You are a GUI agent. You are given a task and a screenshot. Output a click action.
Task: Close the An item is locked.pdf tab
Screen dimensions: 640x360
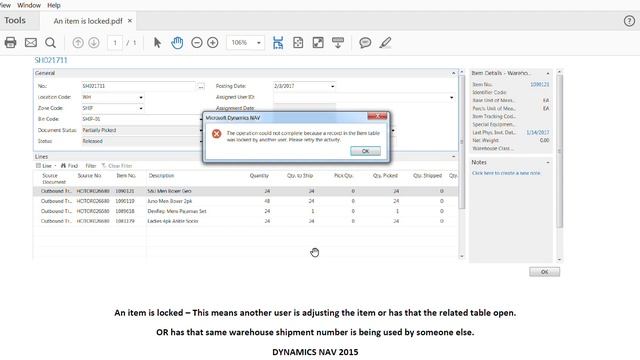pyautogui.click(x=130, y=20)
